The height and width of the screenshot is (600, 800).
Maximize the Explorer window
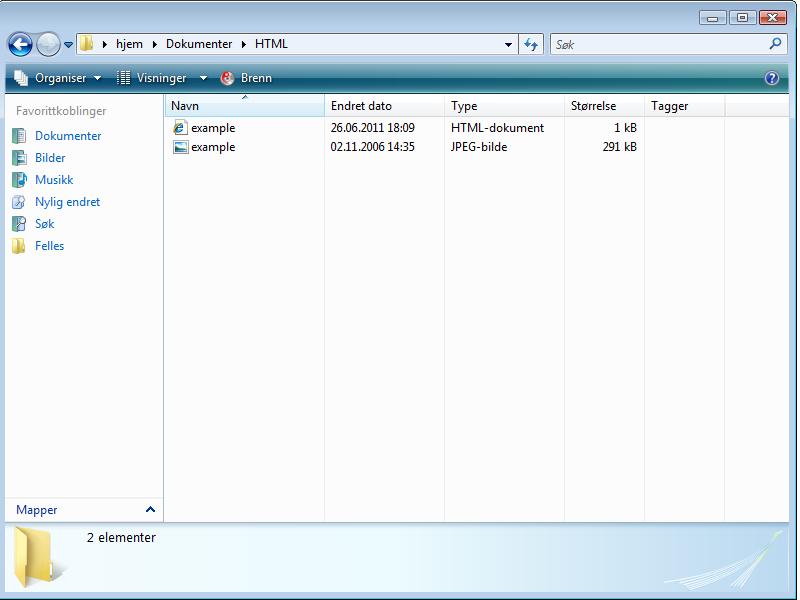coord(742,18)
